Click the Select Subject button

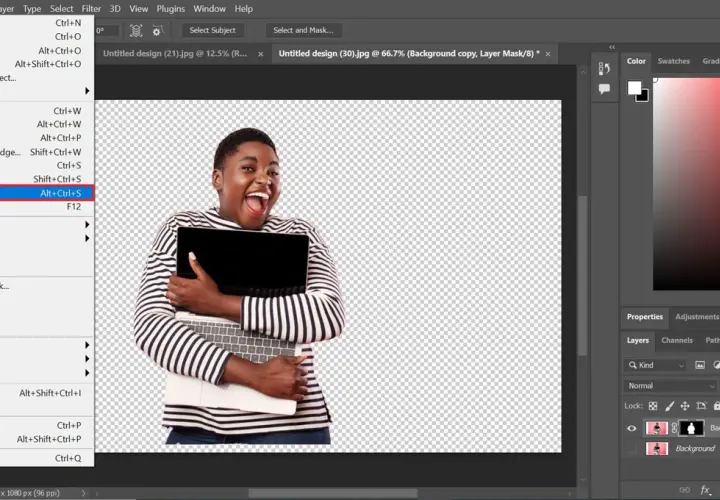coord(212,30)
